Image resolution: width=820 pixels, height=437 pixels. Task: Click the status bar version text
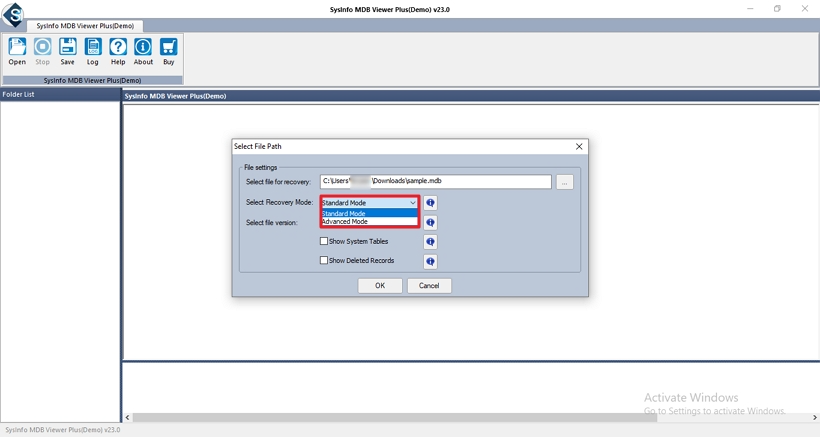coord(62,430)
